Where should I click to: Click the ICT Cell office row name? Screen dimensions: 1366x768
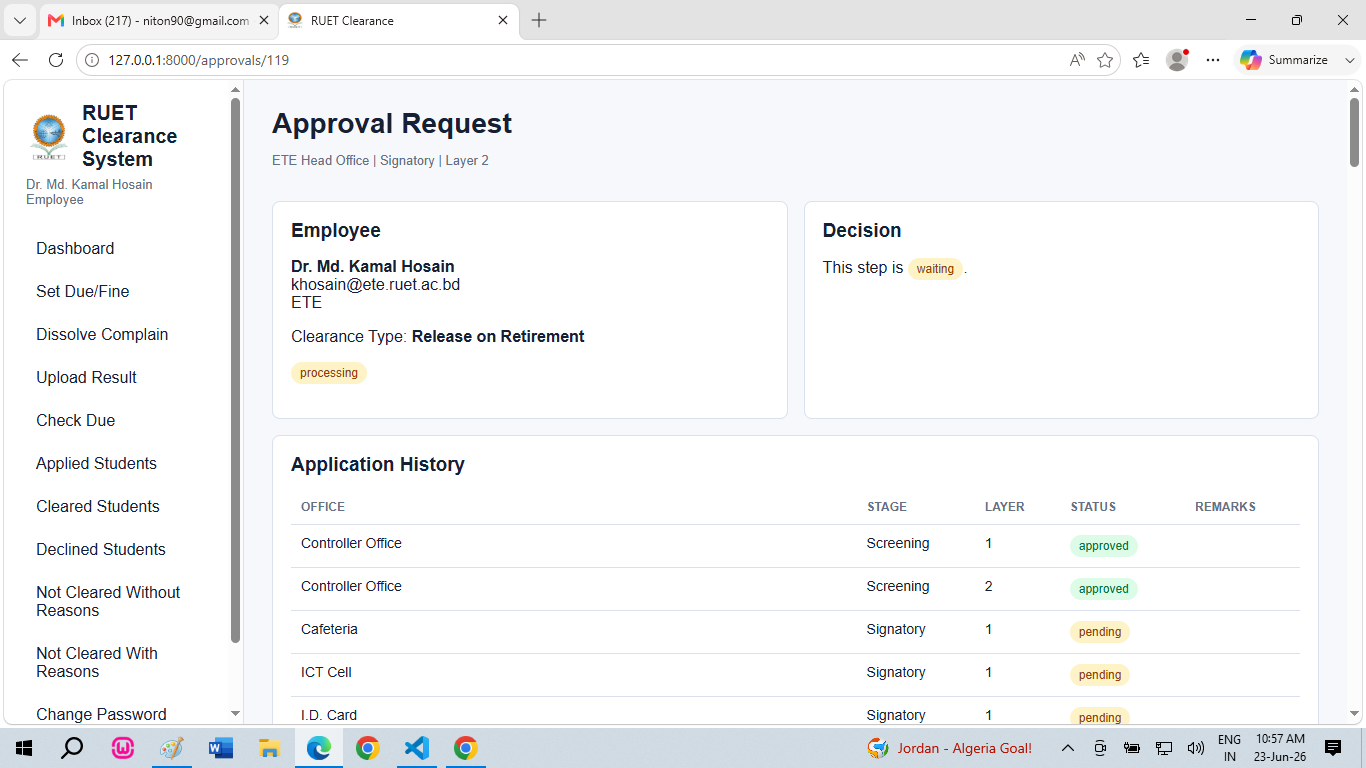326,672
